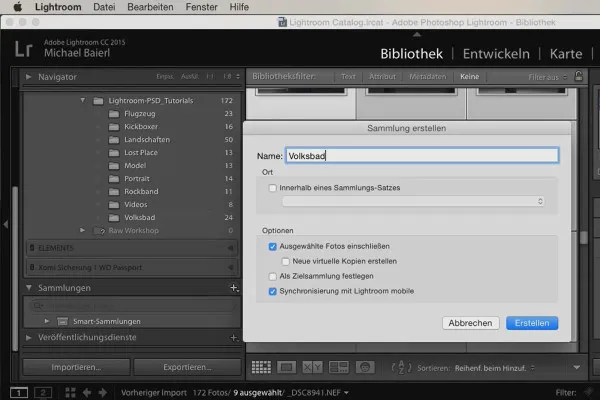Click the Importieren button
The image size is (600, 400).
tap(77, 367)
